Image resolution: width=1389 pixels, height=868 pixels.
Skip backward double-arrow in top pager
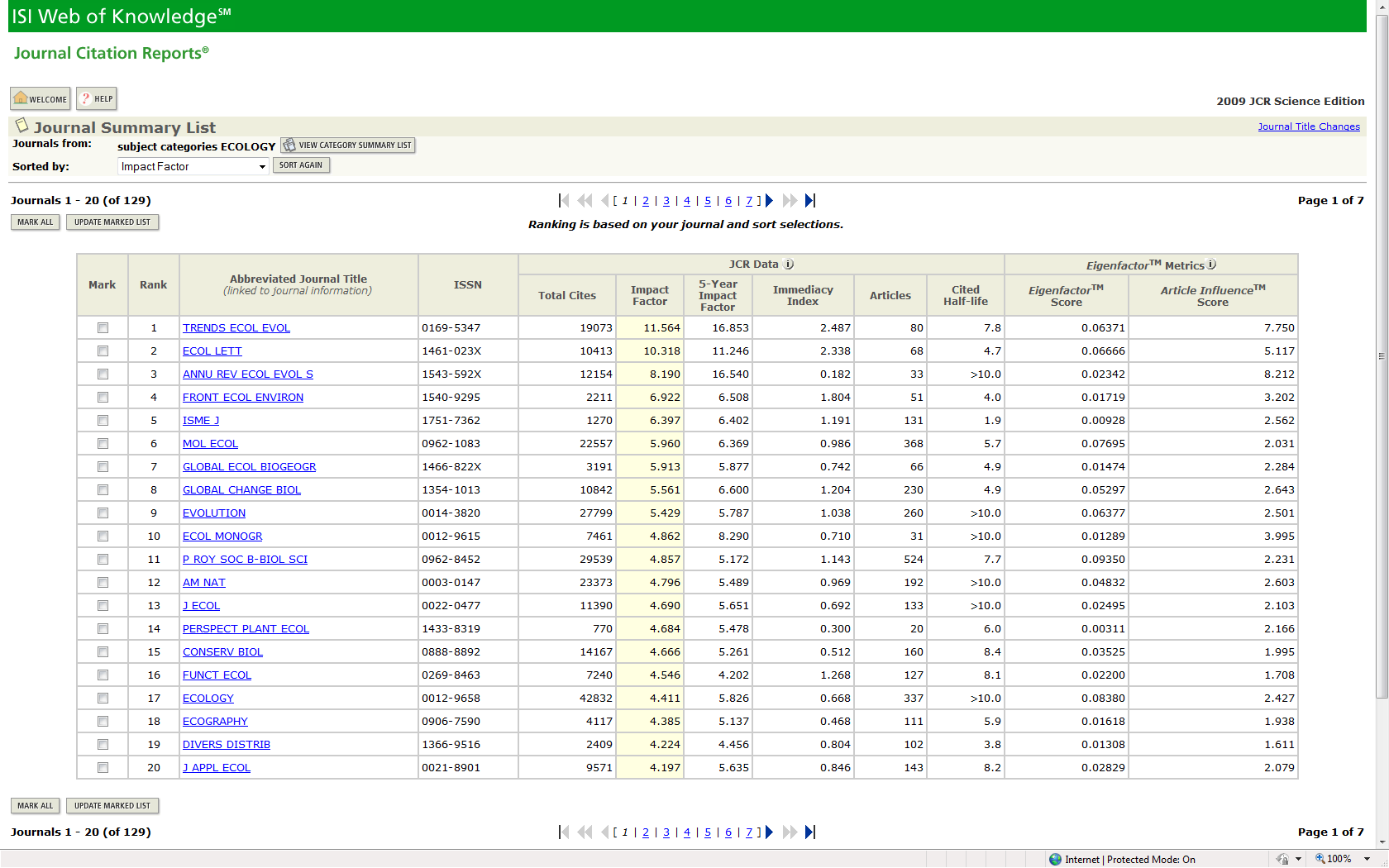click(585, 200)
